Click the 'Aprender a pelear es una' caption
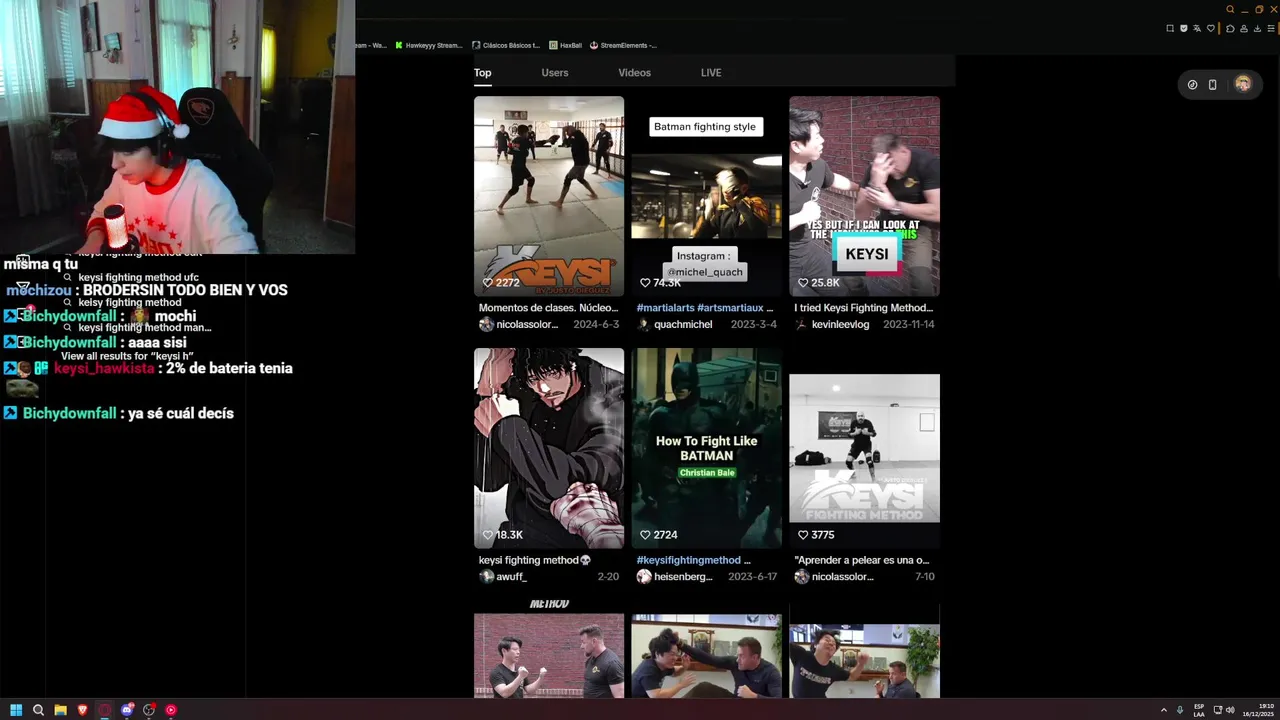 [862, 560]
